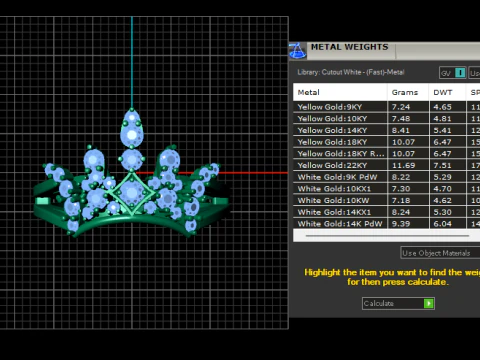The image size is (480, 360).
Task: Click the 5.41 DWT cell
Action: [447, 130]
